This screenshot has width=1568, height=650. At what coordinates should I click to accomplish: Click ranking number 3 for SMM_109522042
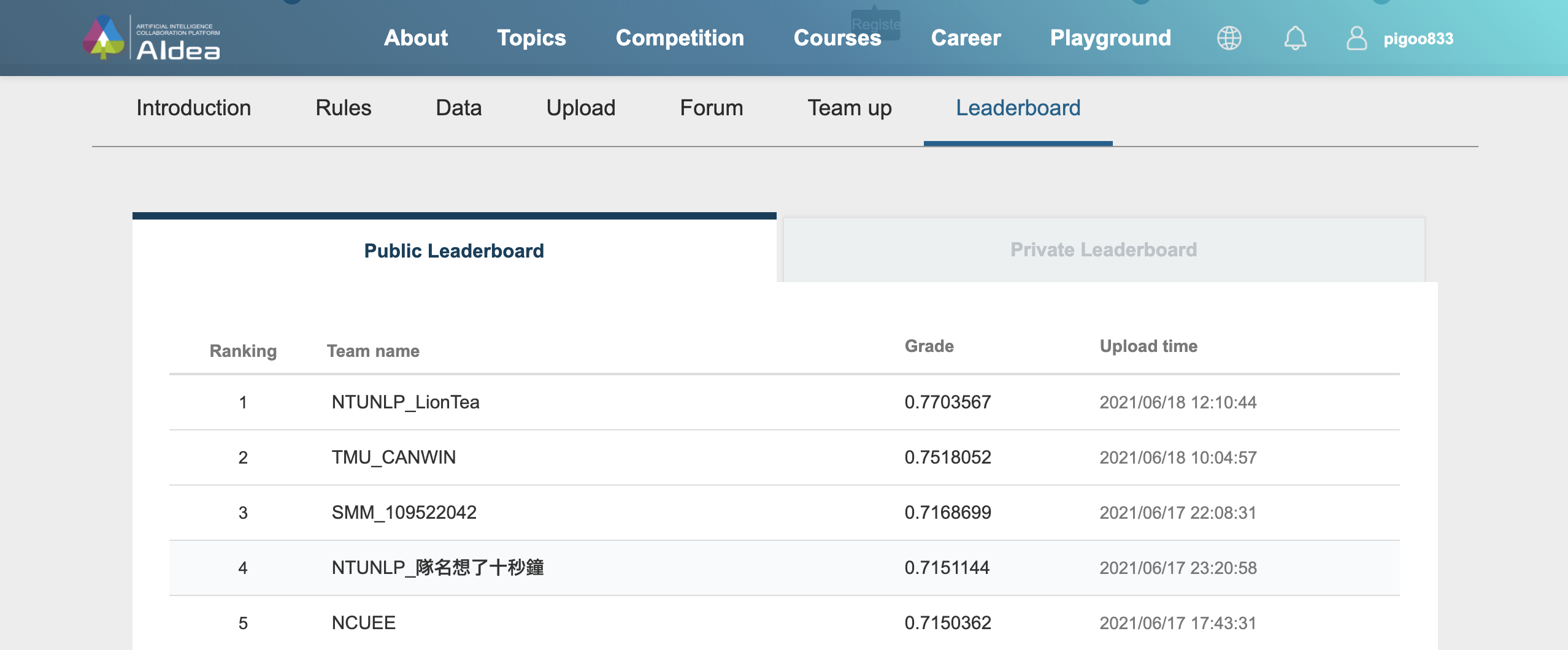(243, 513)
